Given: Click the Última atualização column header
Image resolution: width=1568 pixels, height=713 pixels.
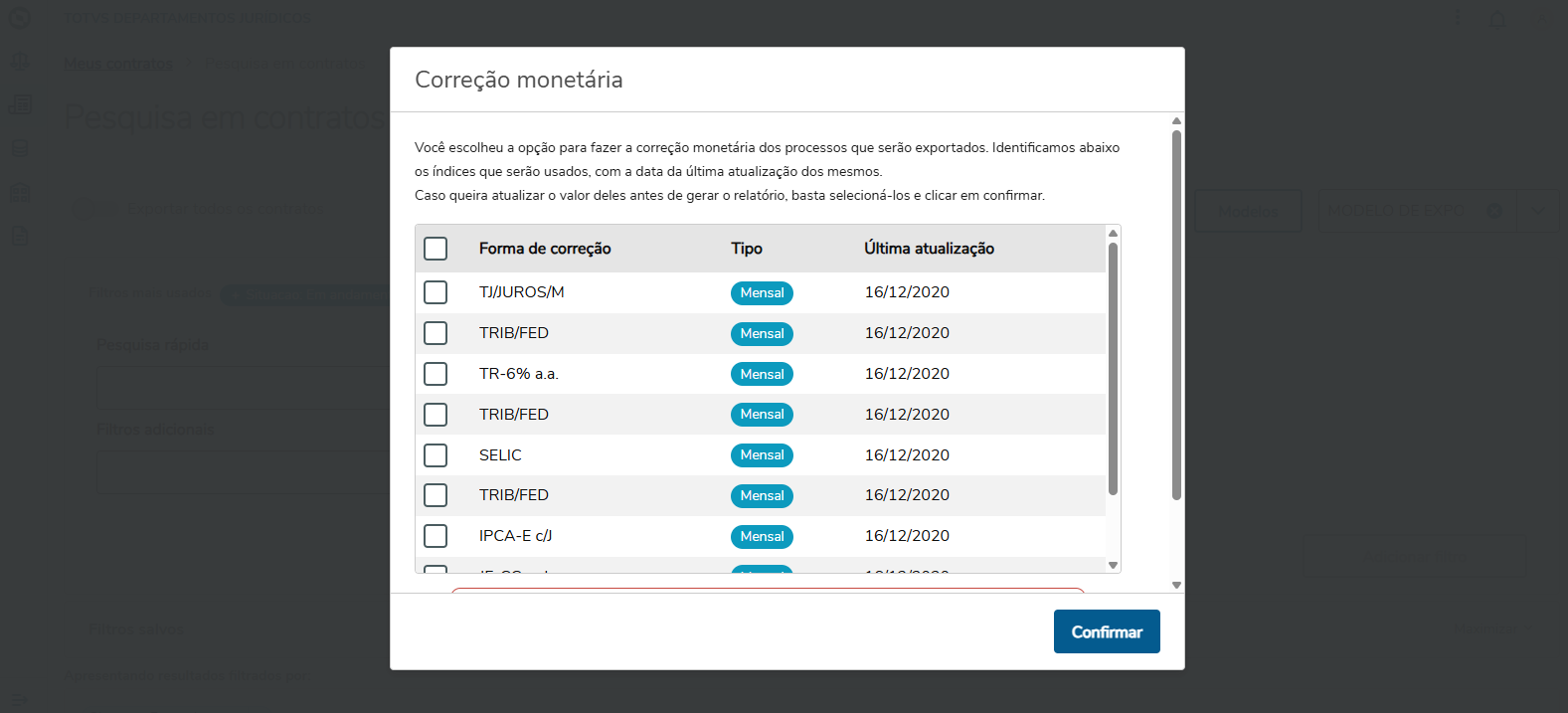Looking at the screenshot, I should [929, 249].
